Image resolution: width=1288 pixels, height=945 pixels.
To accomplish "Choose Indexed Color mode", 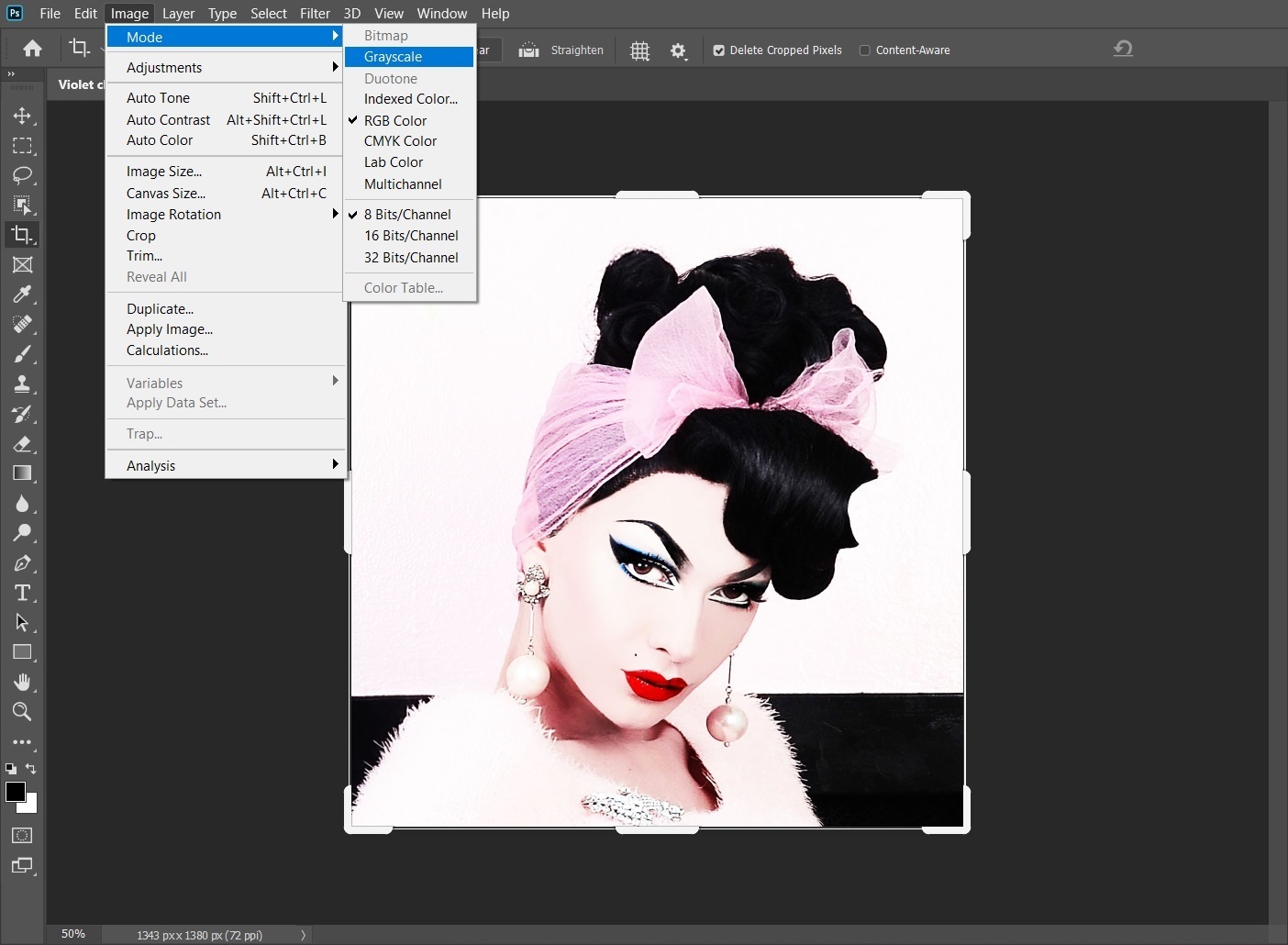I will coord(409,99).
